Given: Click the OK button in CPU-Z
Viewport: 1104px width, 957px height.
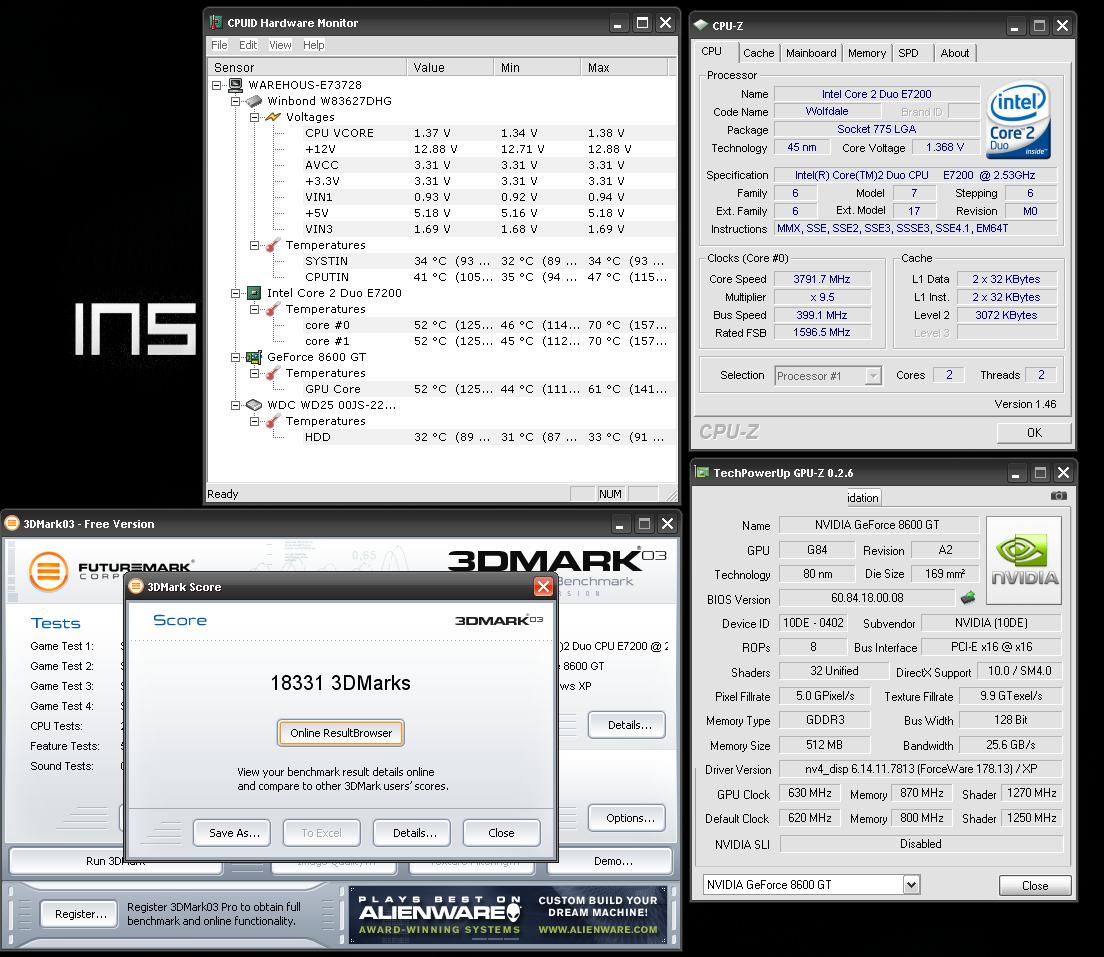Looking at the screenshot, I should point(1034,432).
